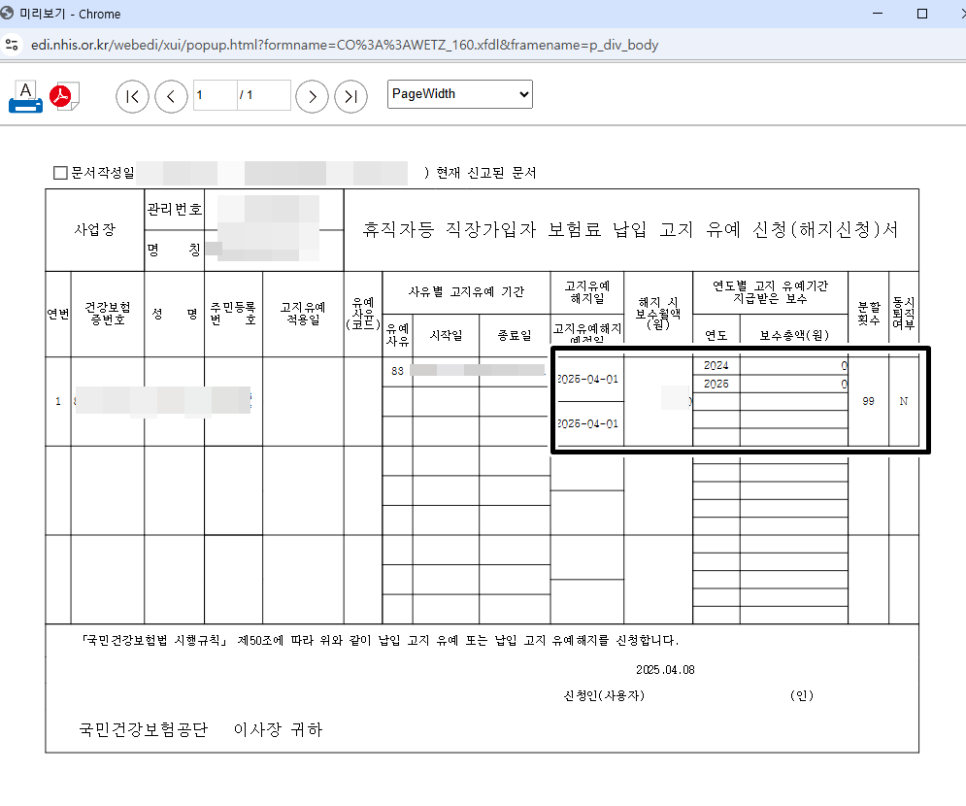Click the 국민건강보험공단 이사장 귀하 text
This screenshot has width=966, height=806.
(201, 730)
